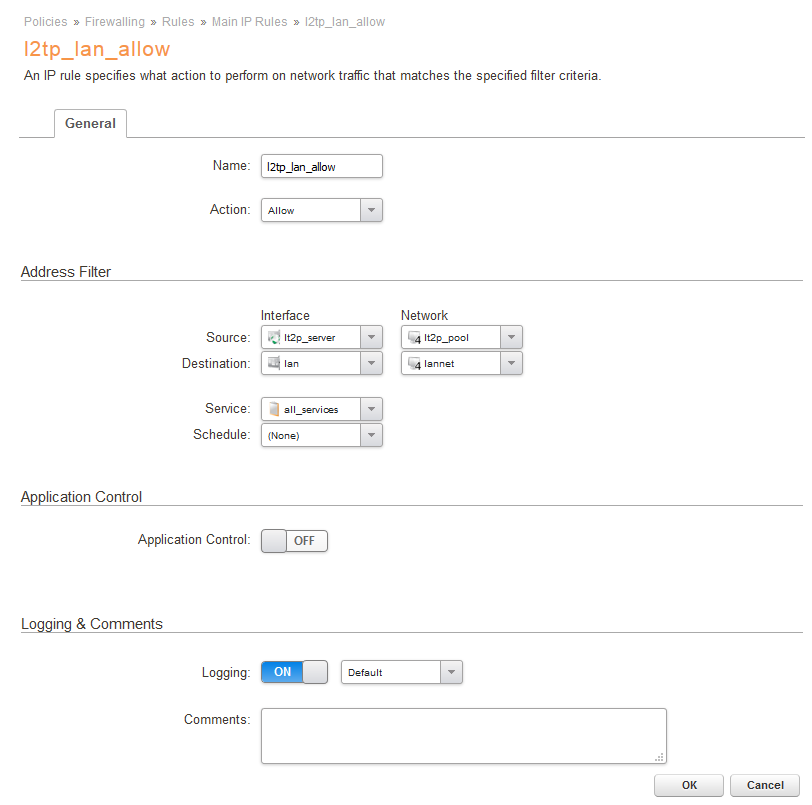Screen dimensions: 812x805
Task: Click the orange l2tp_lan_allow page title
Action: pos(97,49)
